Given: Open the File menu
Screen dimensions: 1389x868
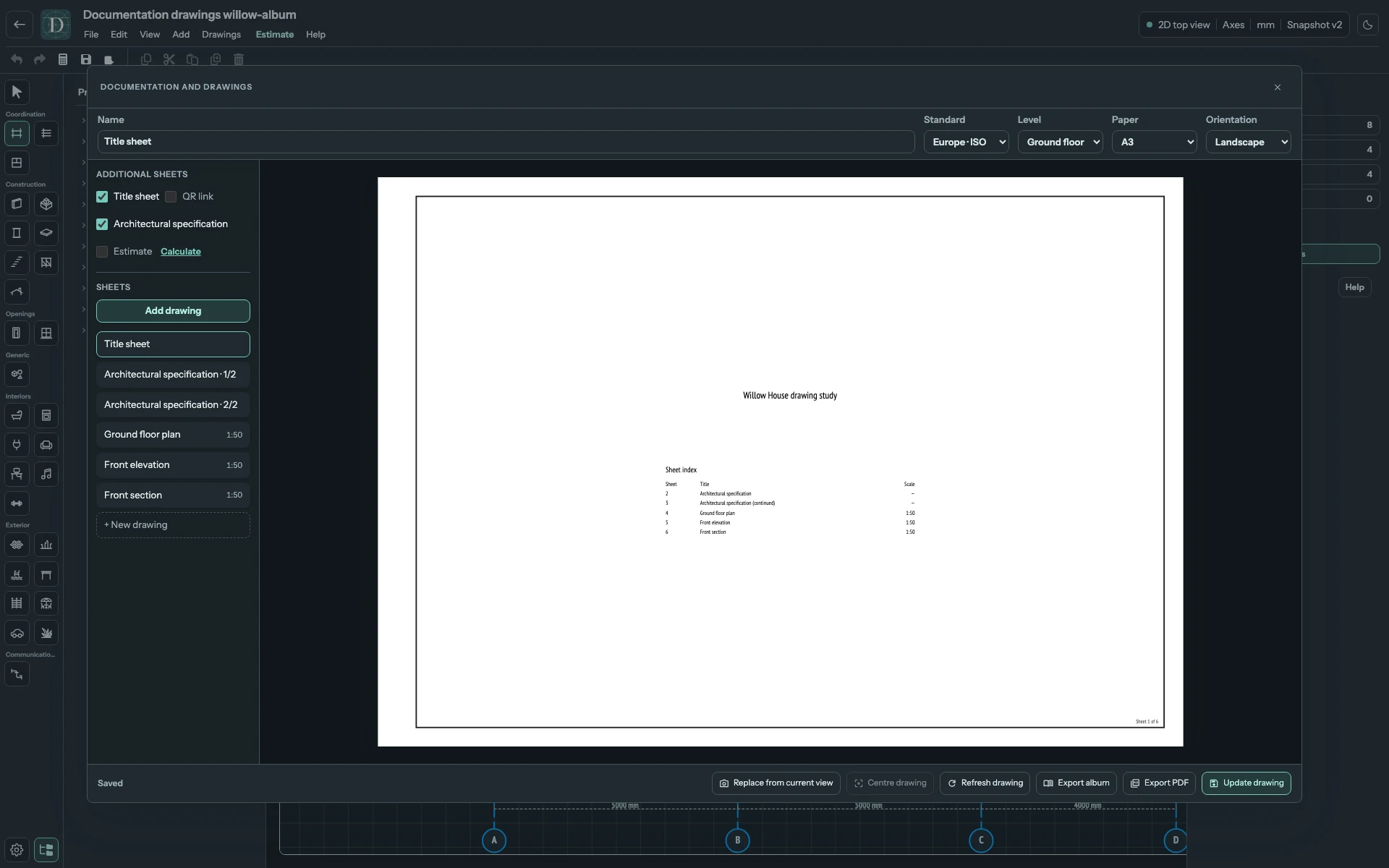Looking at the screenshot, I should [x=91, y=35].
